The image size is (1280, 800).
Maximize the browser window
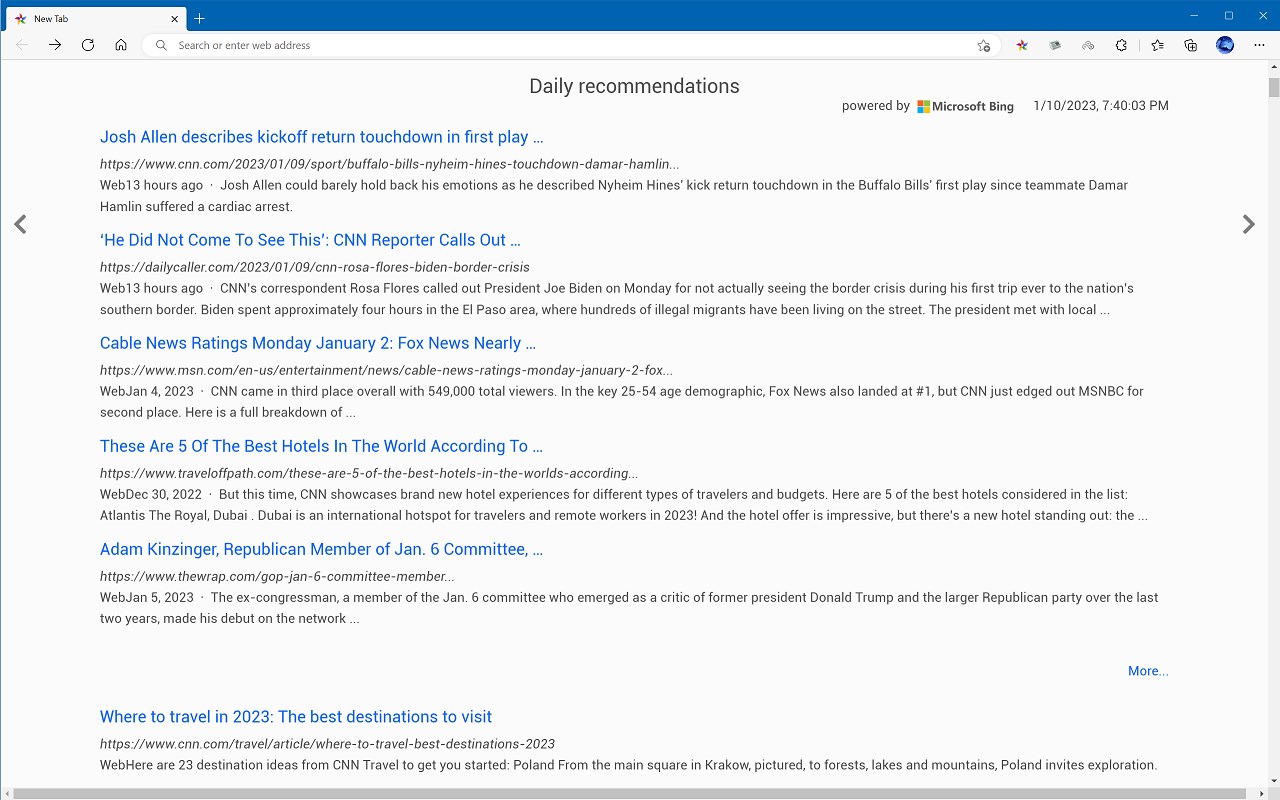(x=1229, y=15)
